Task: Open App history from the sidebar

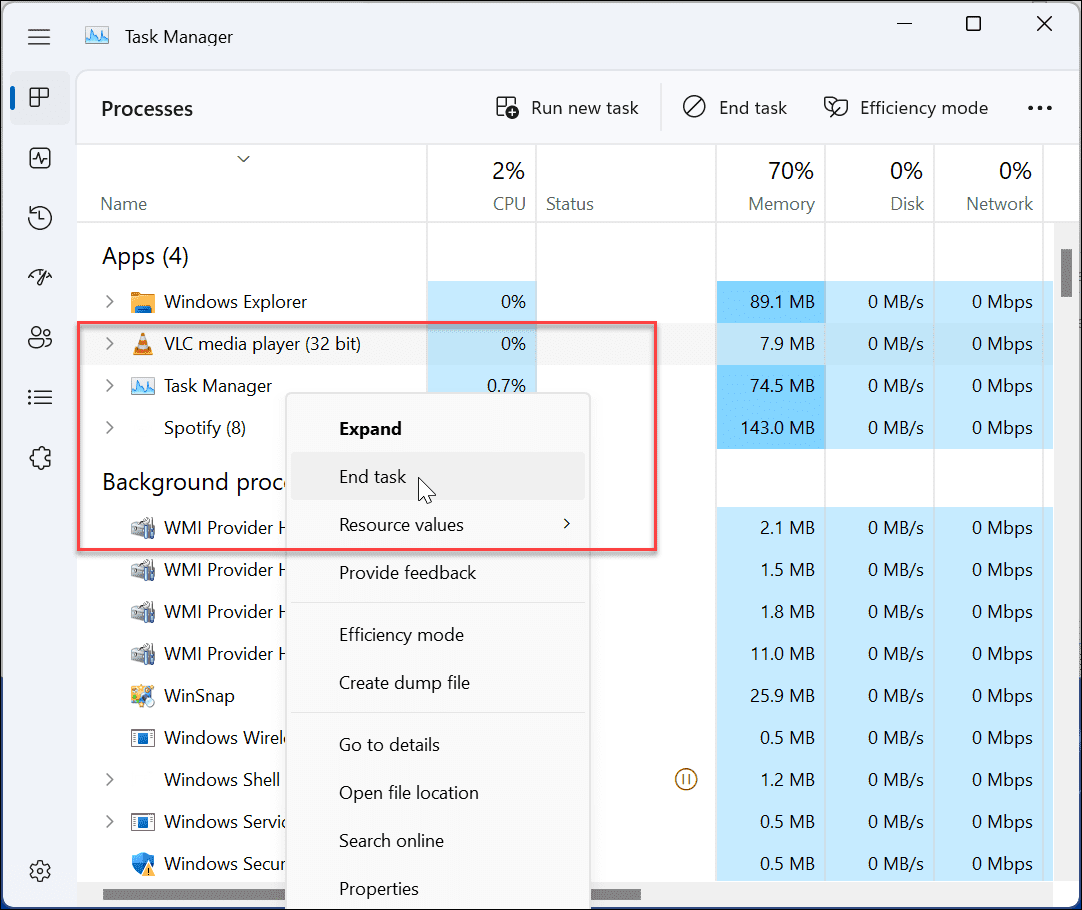Action: pyautogui.click(x=40, y=217)
